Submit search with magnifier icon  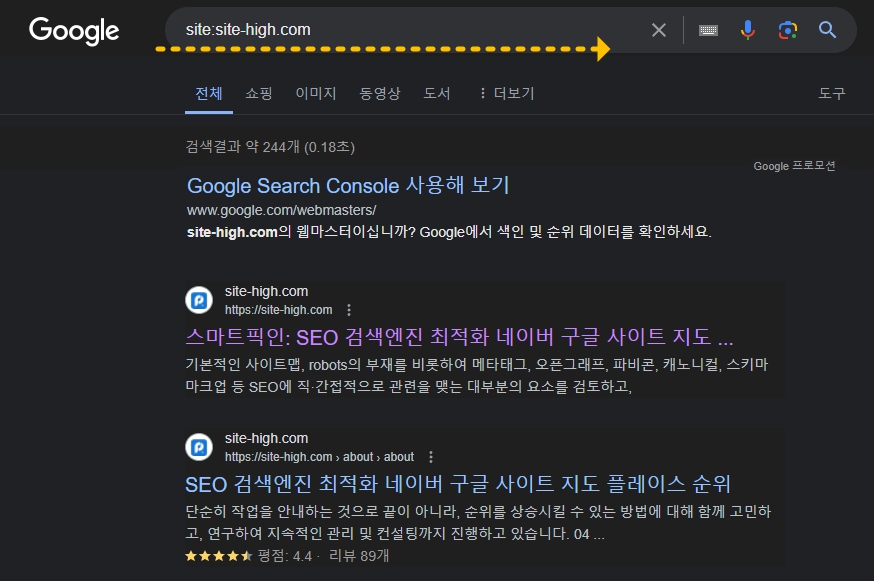coord(827,30)
